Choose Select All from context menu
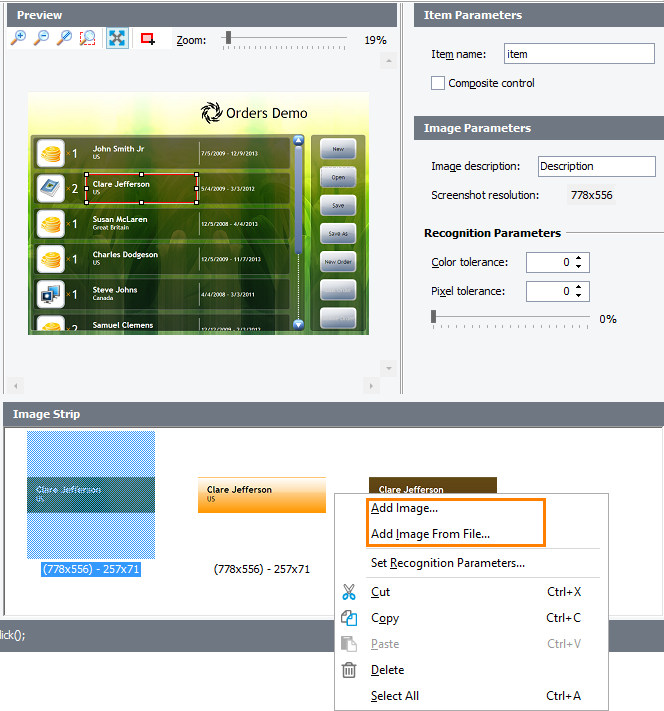 click(471, 696)
